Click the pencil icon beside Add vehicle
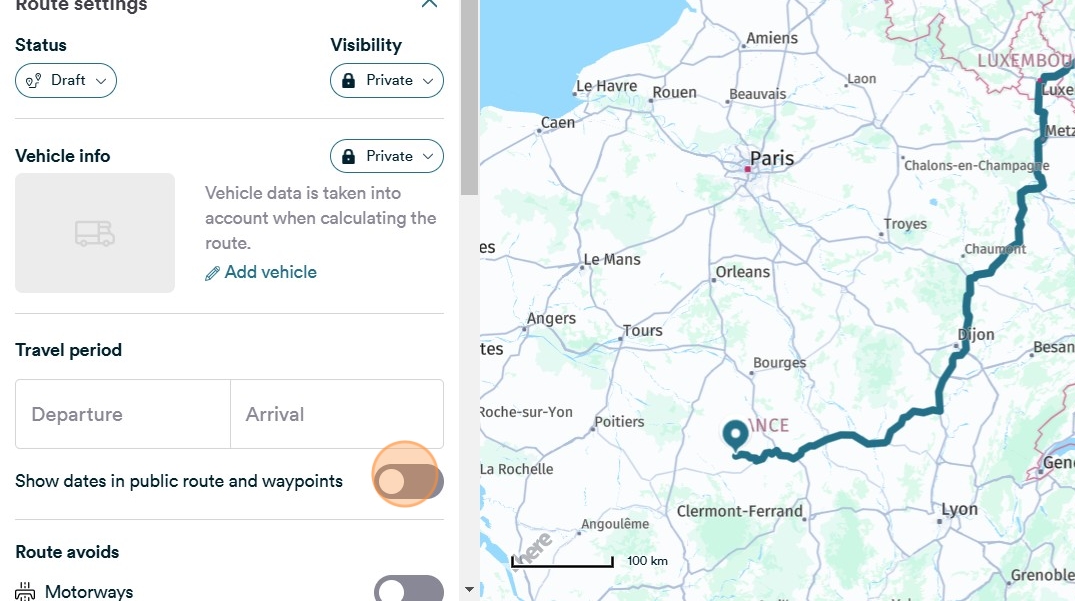 click(x=212, y=273)
